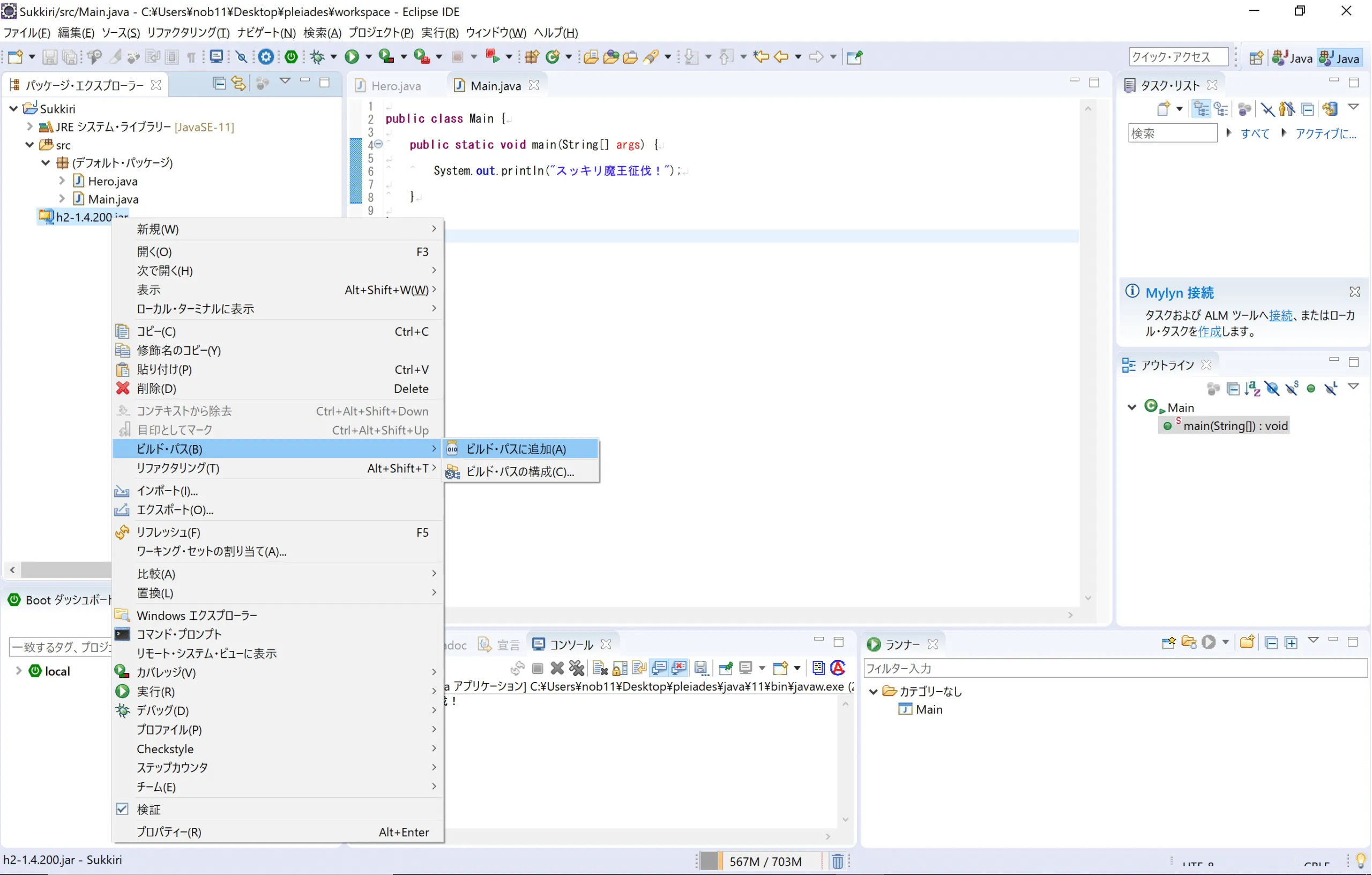Toggle Link with Editor in Package Explorer
This screenshot has width=1372, height=875.
click(238, 83)
